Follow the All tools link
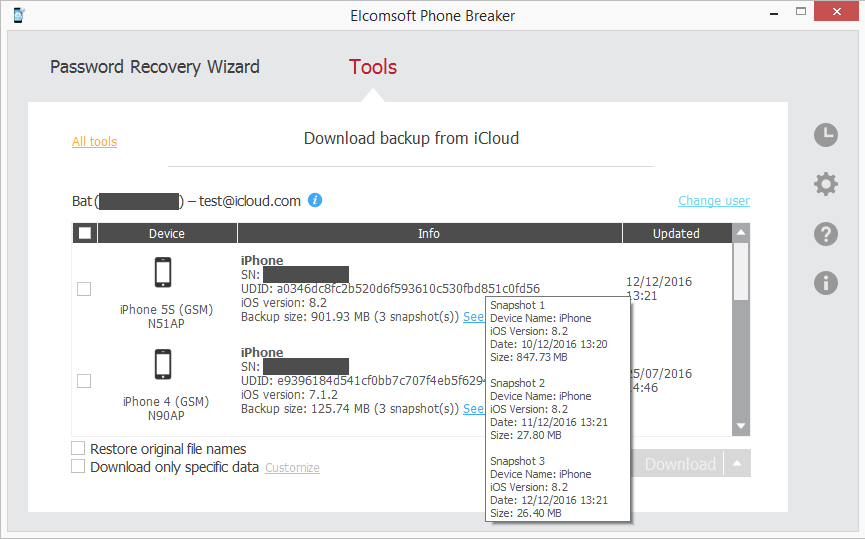The height and width of the screenshot is (539, 865). (x=94, y=142)
